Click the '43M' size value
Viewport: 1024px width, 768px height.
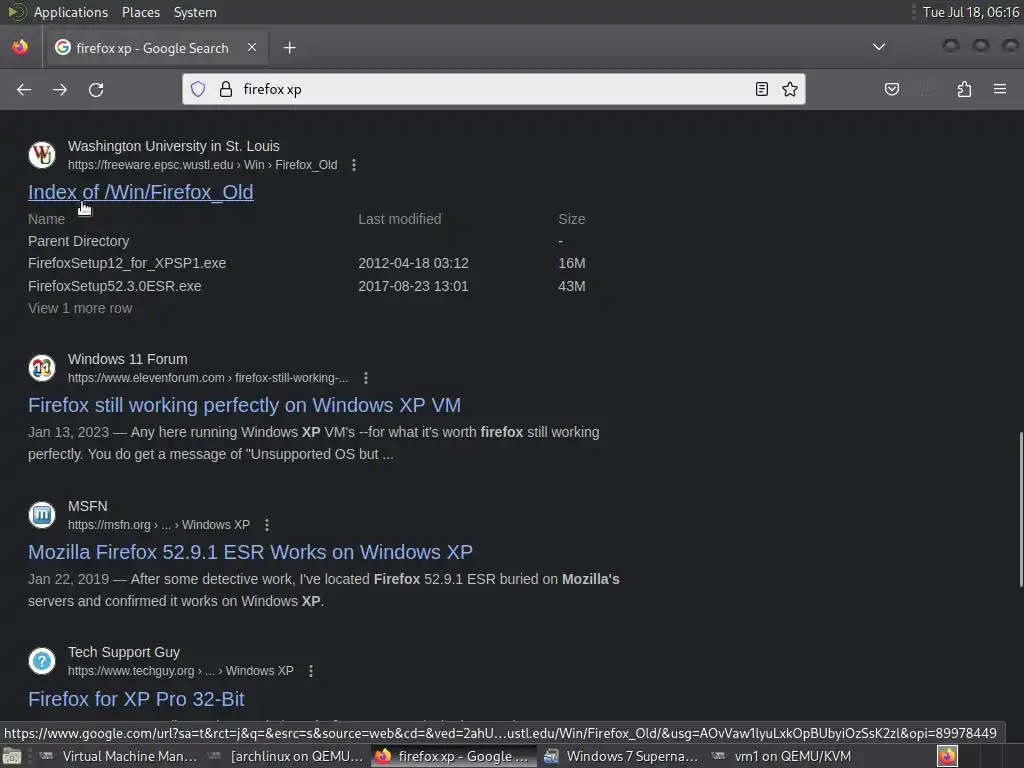pos(571,286)
